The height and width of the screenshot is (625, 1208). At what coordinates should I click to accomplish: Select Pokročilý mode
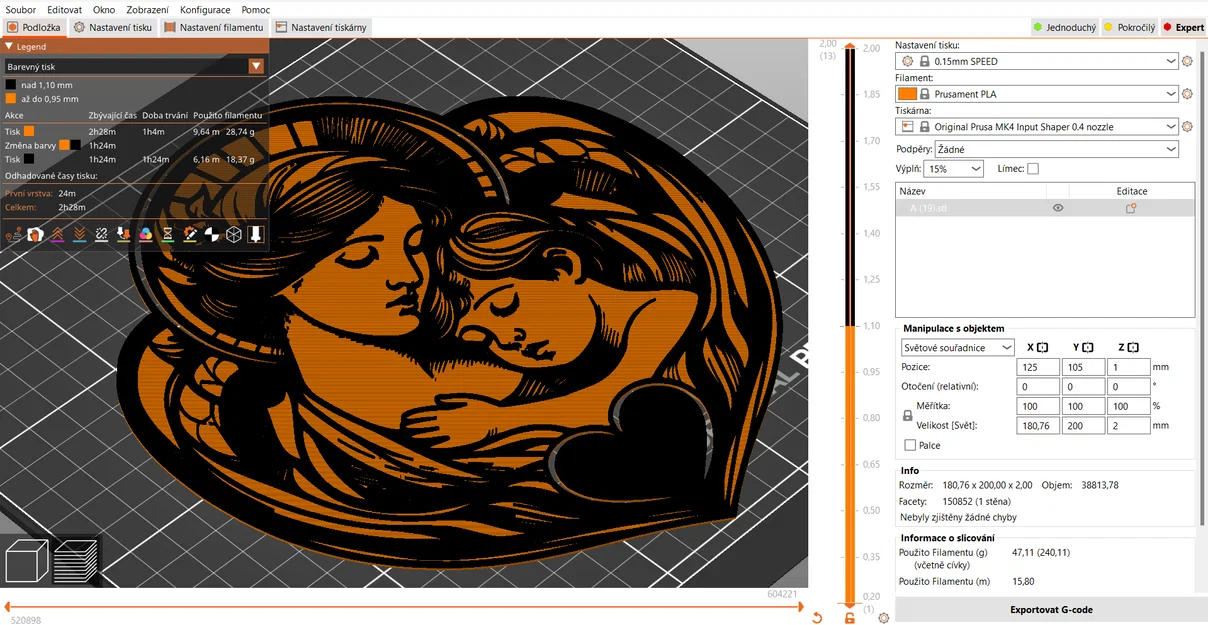pos(1129,28)
